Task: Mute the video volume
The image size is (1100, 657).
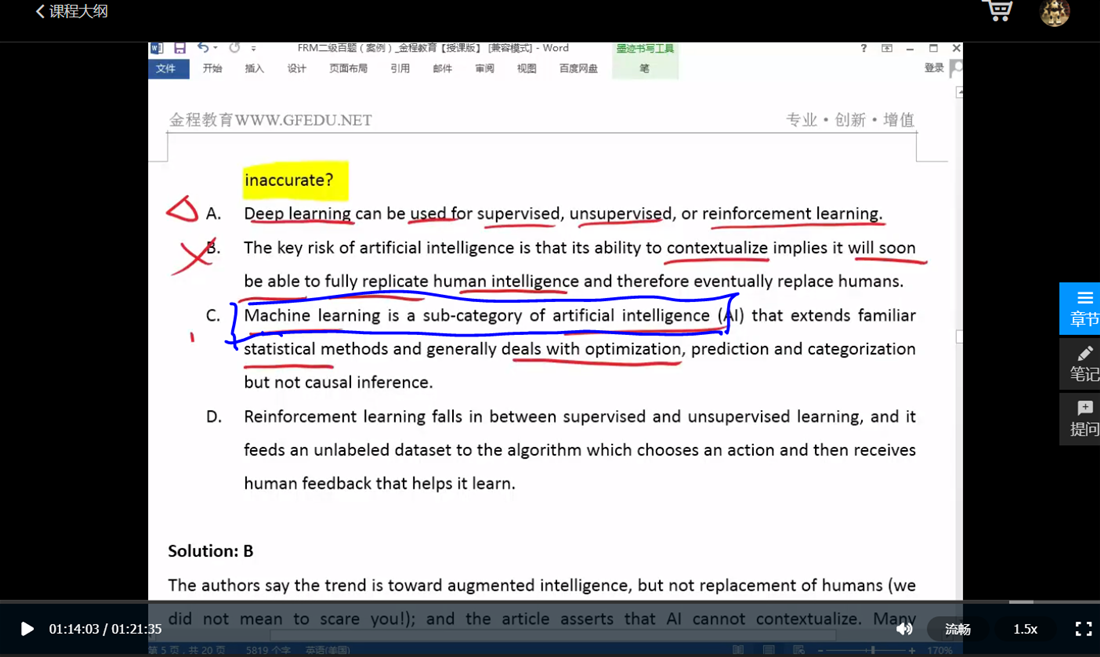Action: (904, 629)
